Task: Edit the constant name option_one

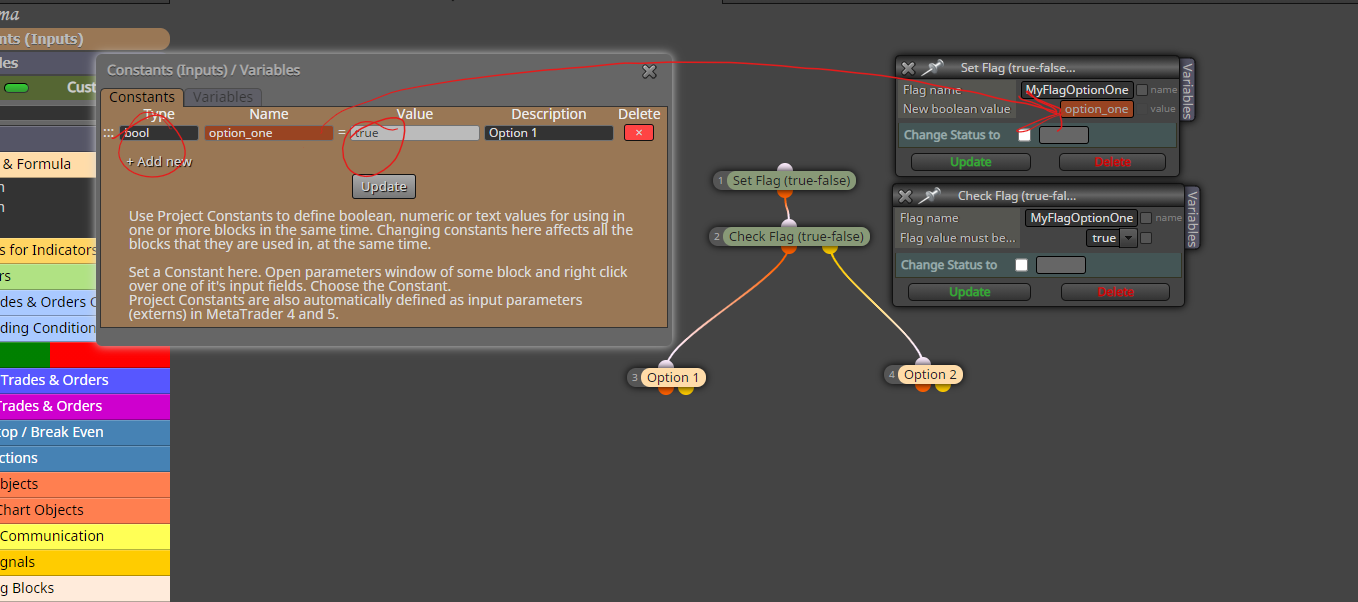Action: (268, 133)
